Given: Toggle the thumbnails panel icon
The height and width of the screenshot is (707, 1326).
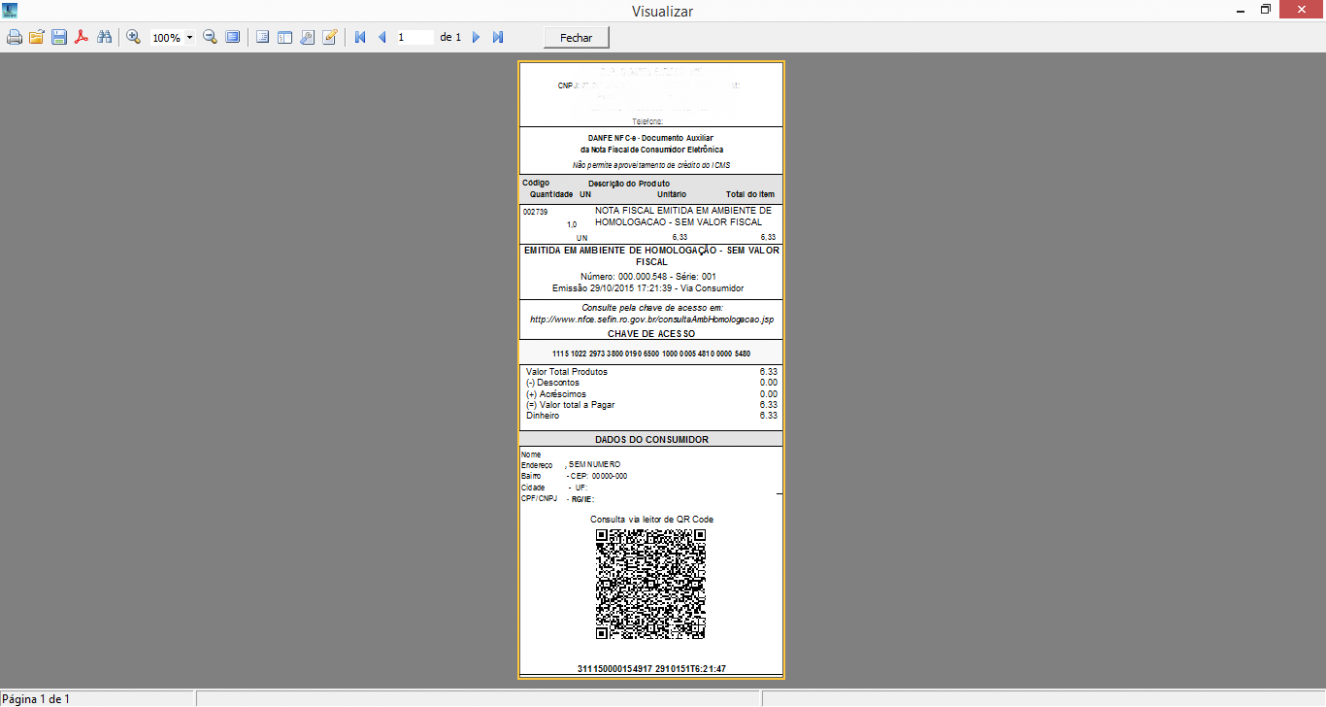Looking at the screenshot, I should [x=285, y=37].
